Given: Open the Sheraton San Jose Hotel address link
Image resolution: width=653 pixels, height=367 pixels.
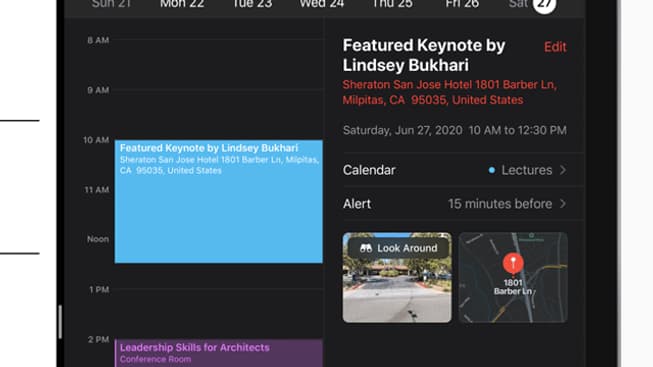Looking at the screenshot, I should (x=449, y=92).
